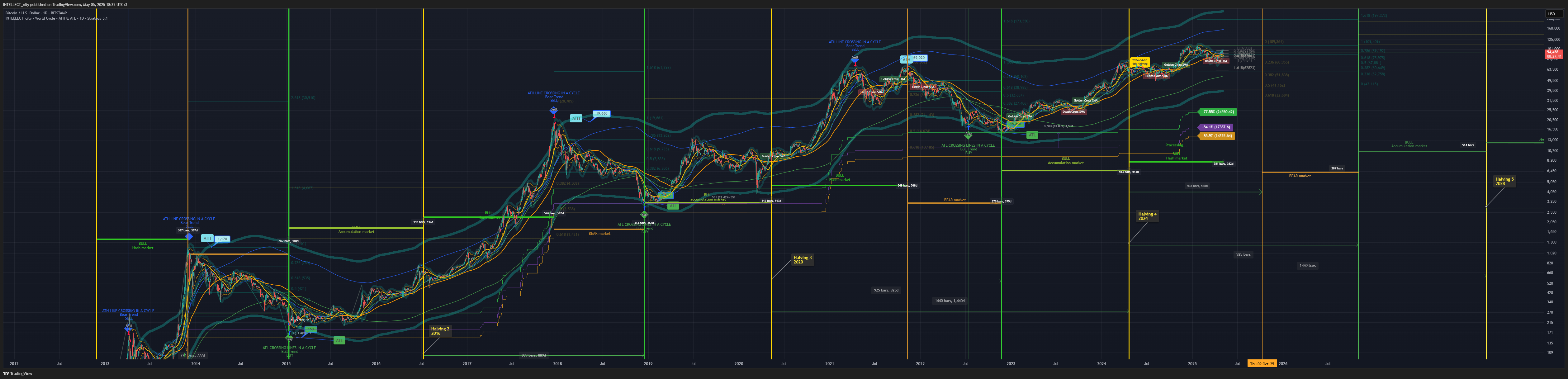Click the 4,504 (41.00%) 4,504 price range label
This screenshot has height=379, width=1568.
[x=1059, y=126]
